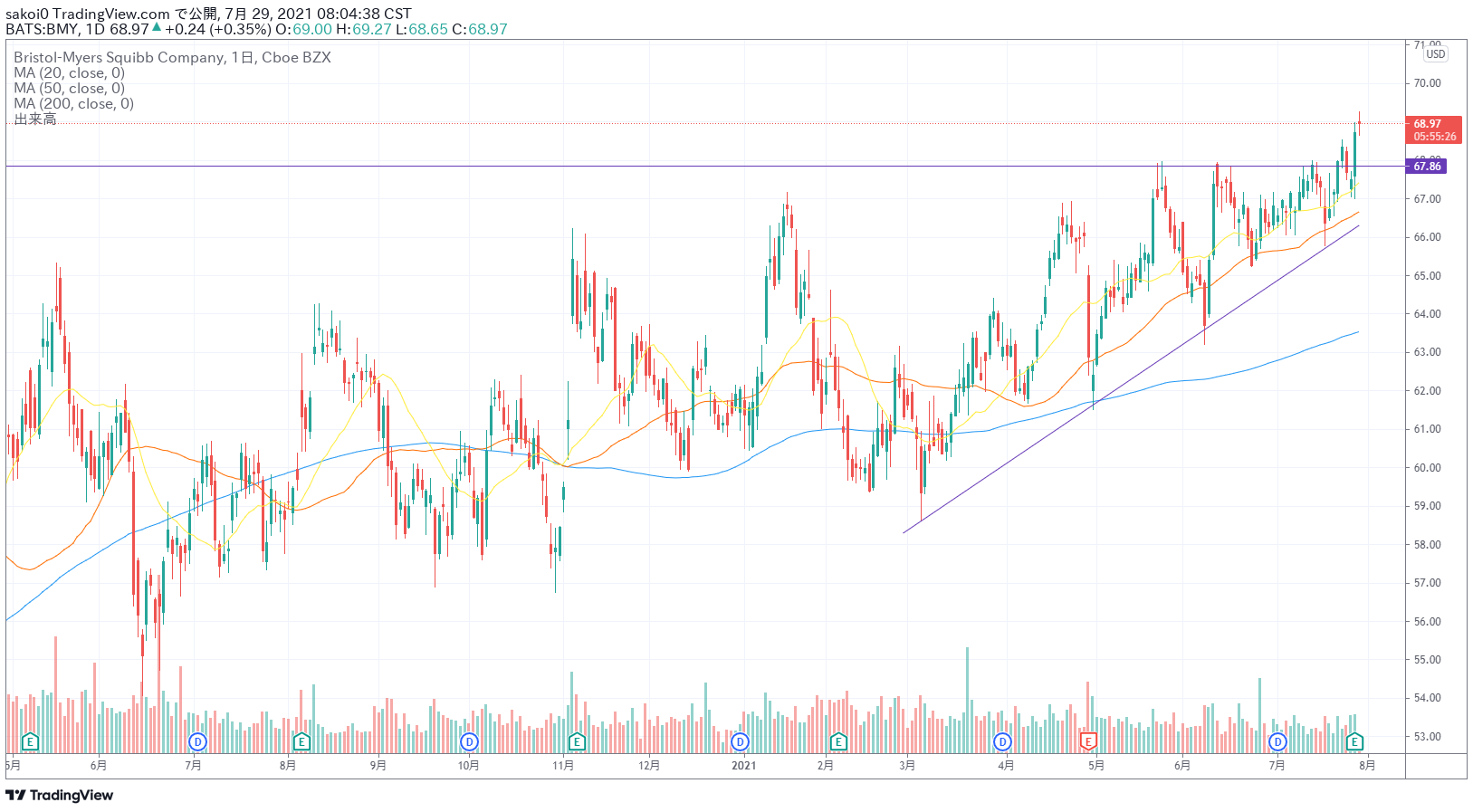Click the 55.00 price axis label
This screenshot has width=1473, height=812.
[1427, 660]
